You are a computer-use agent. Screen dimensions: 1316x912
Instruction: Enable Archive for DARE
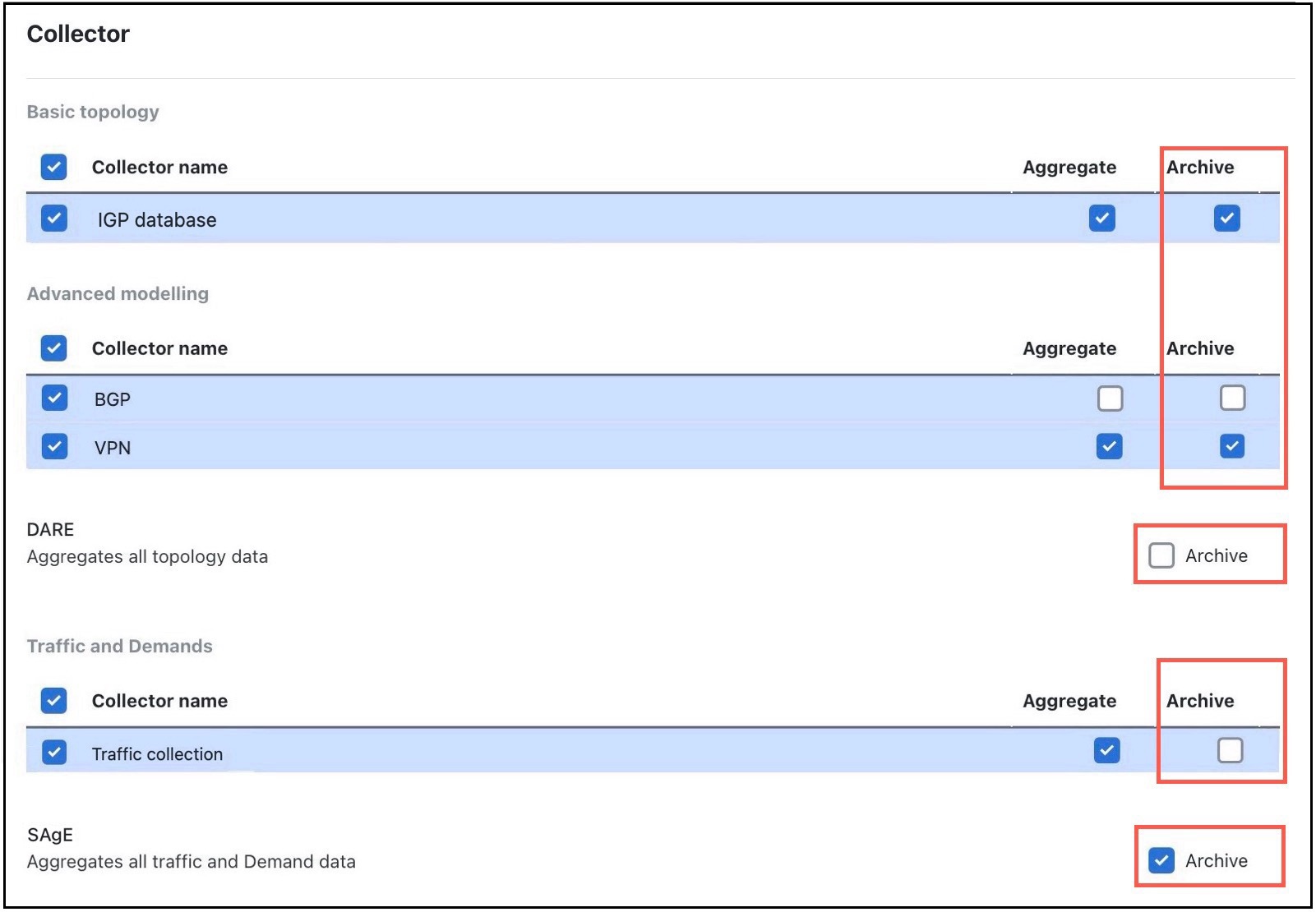point(1162,555)
